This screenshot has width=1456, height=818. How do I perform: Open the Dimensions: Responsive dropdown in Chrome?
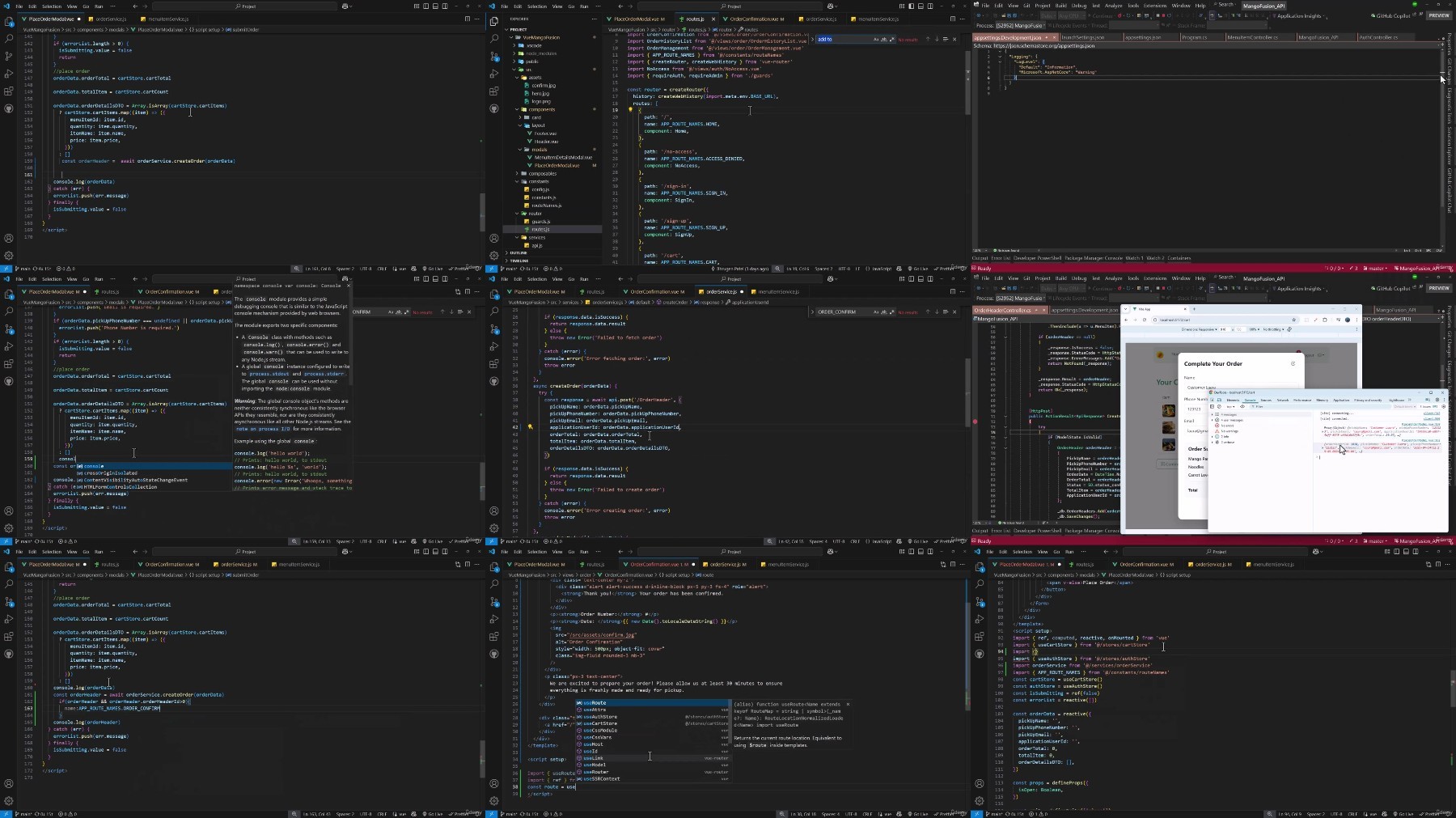click(1199, 329)
